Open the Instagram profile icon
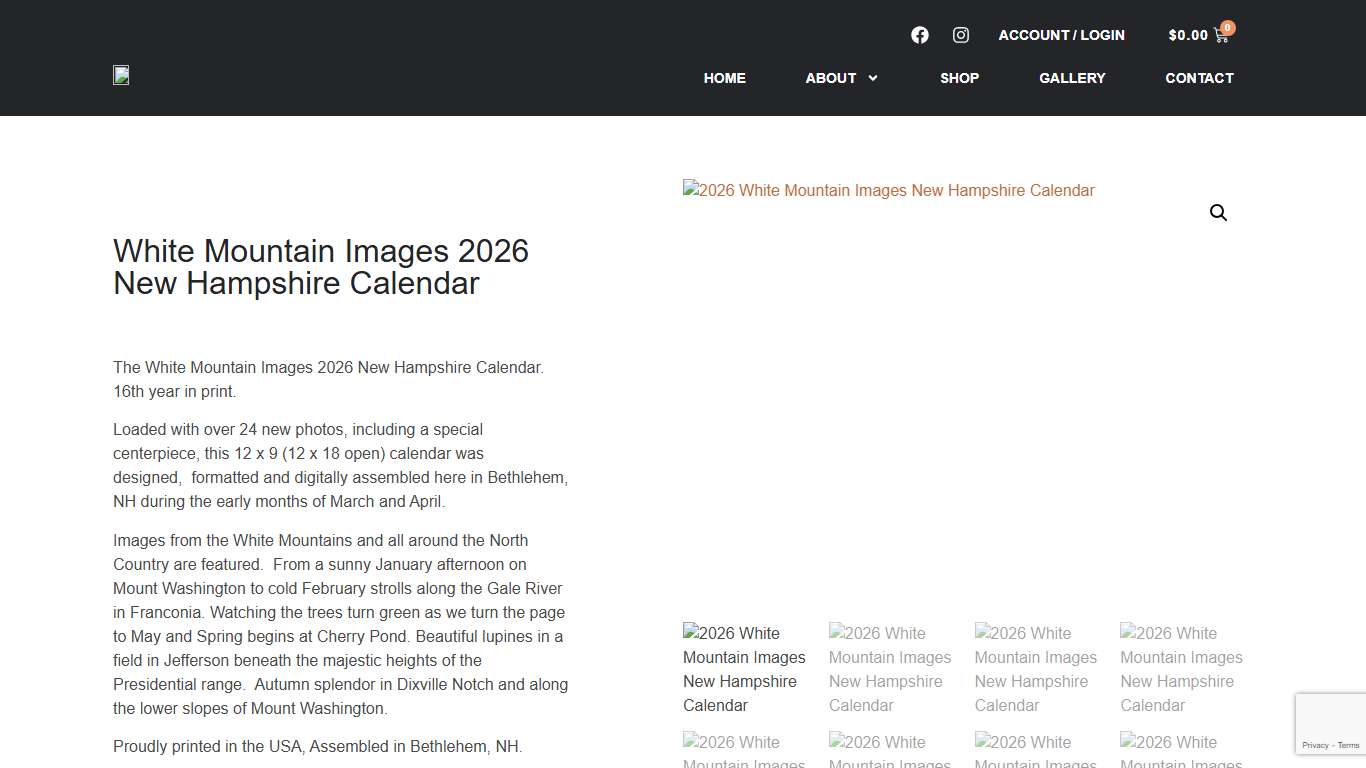Viewport: 1366px width, 768px height. click(961, 35)
